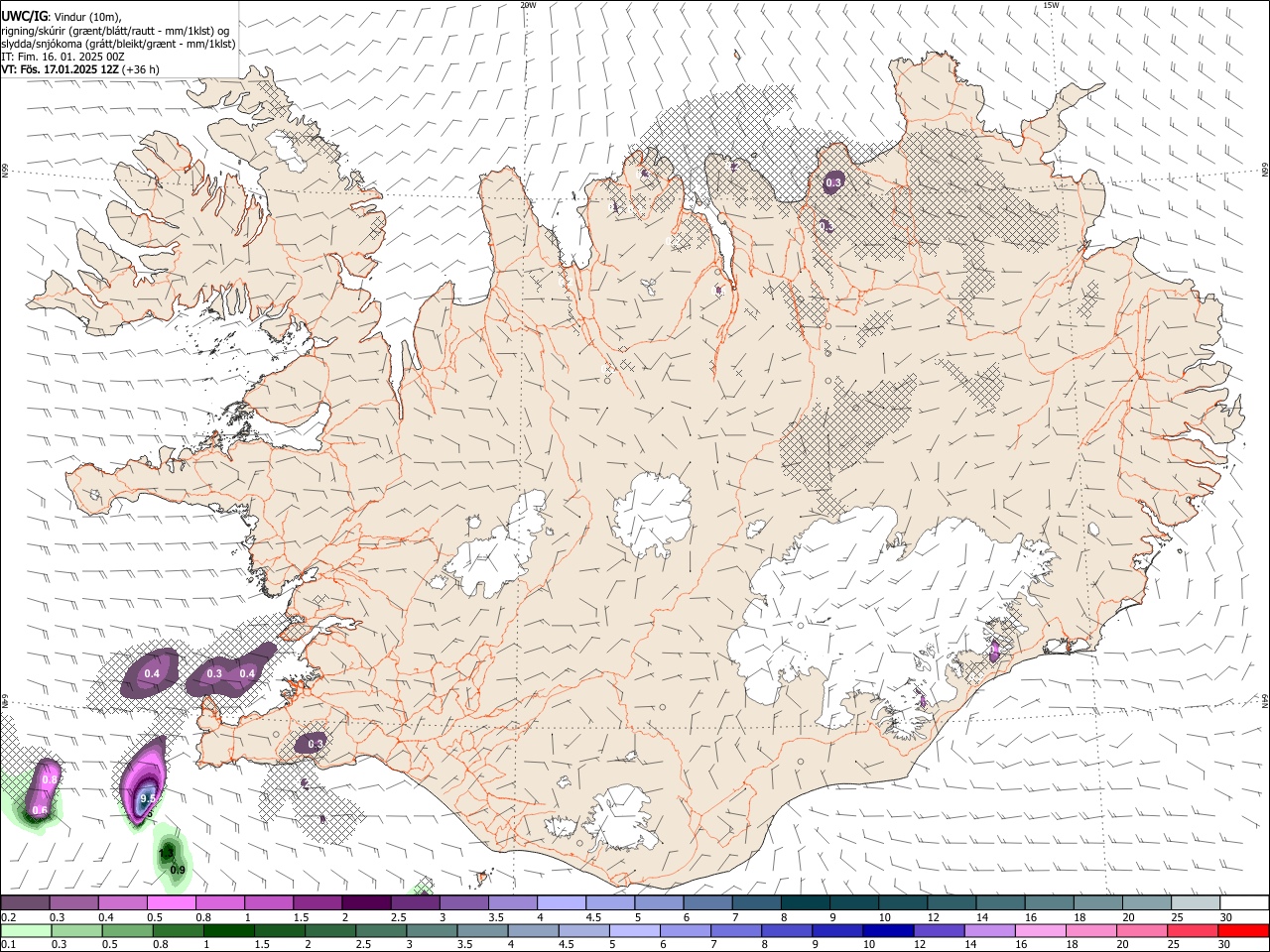Screen dimensions: 1270x952
Task: Click the white Hofsjökull glacier in central Iceland
Action: click(652, 516)
